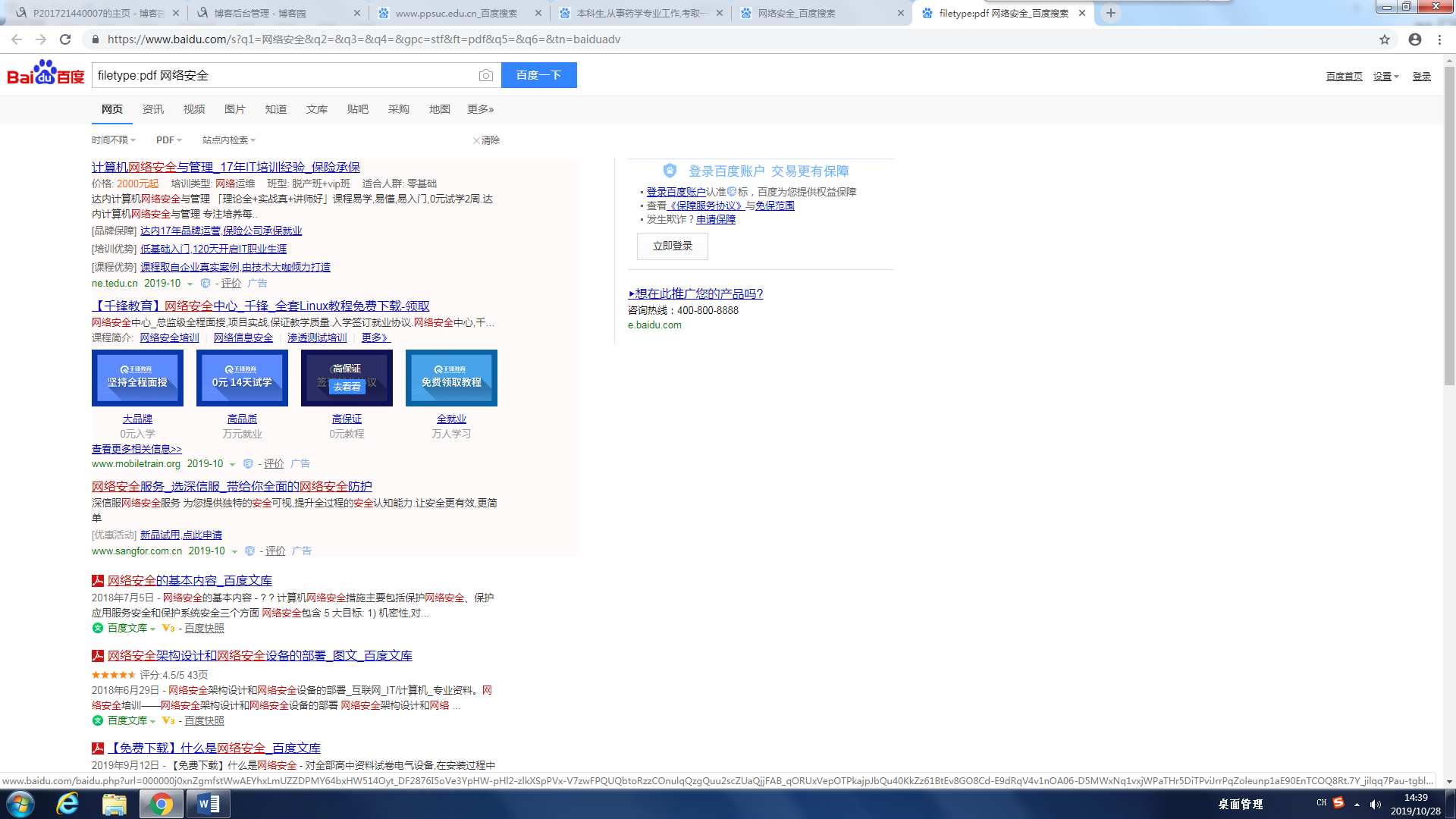
Task: Bookmark page with star icon
Action: point(1385,39)
